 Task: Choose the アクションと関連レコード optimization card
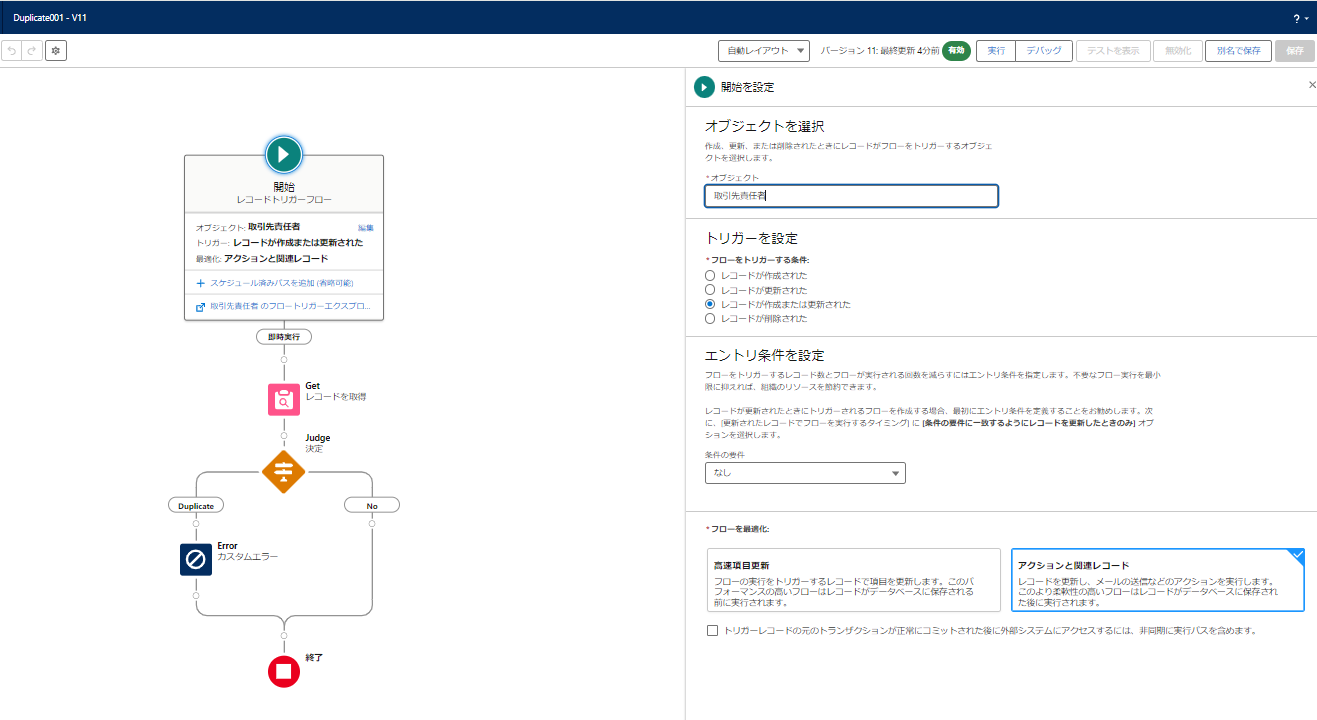pyautogui.click(x=1158, y=580)
